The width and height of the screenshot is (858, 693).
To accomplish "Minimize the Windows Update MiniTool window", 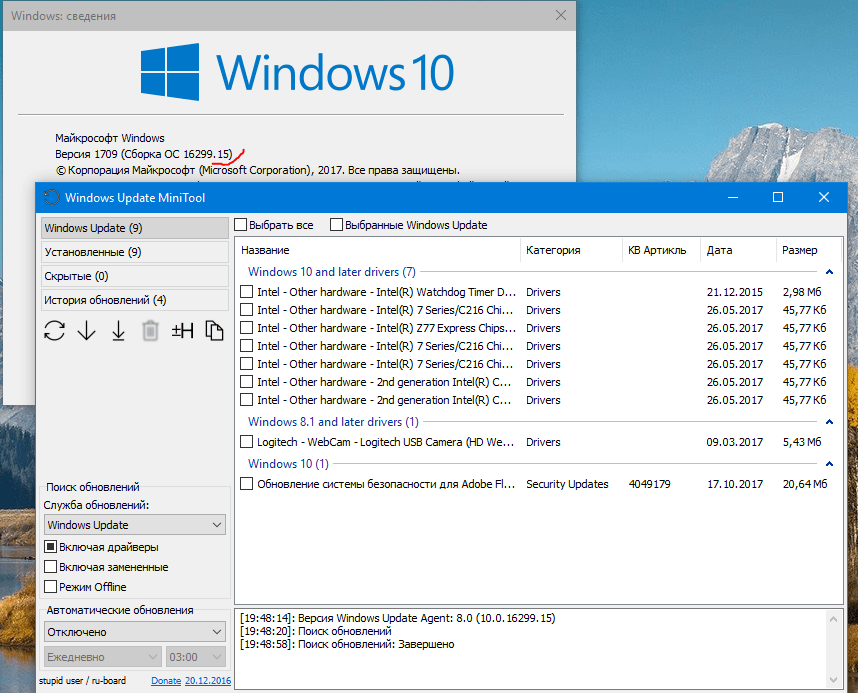I will [733, 197].
